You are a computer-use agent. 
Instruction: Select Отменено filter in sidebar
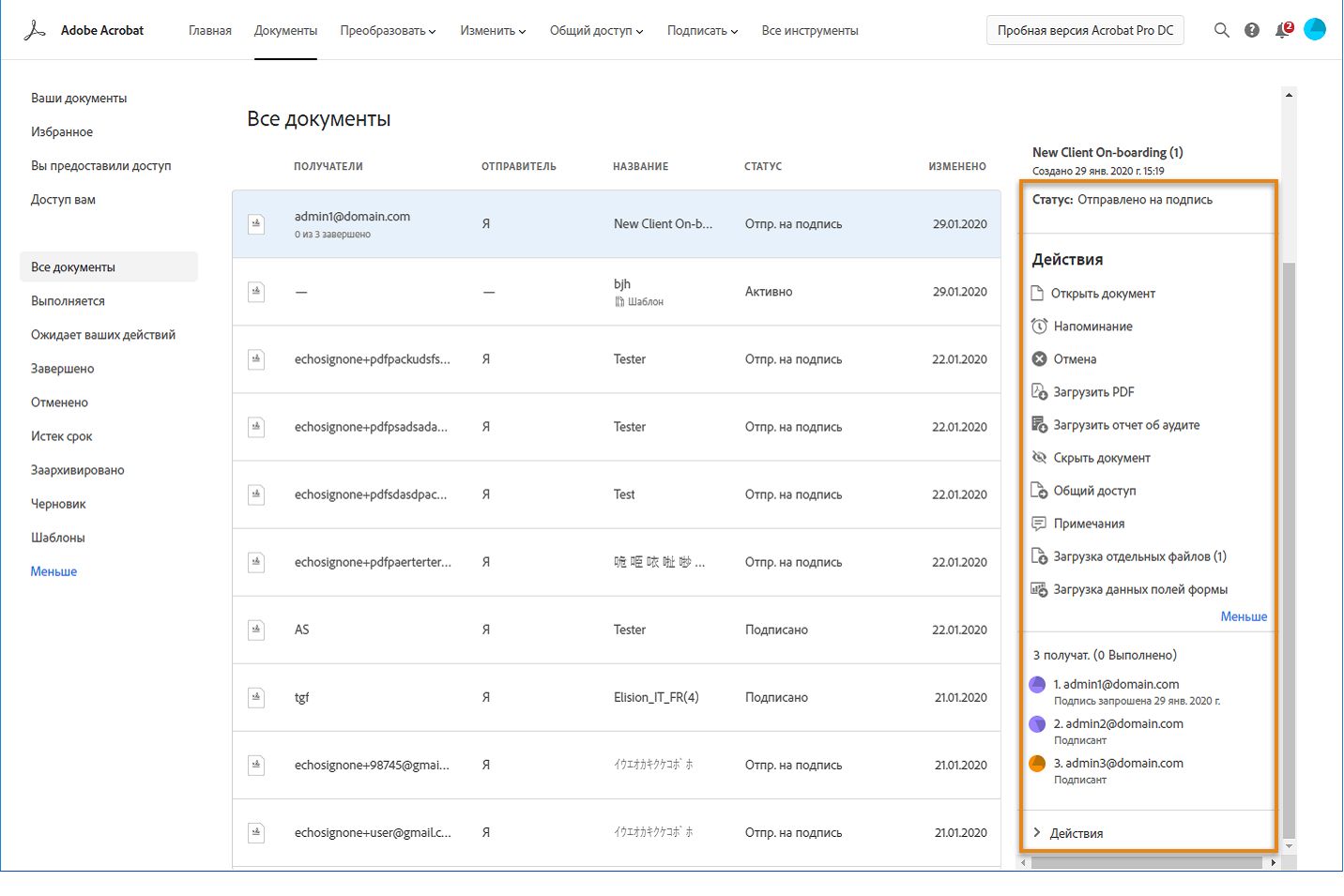point(59,402)
